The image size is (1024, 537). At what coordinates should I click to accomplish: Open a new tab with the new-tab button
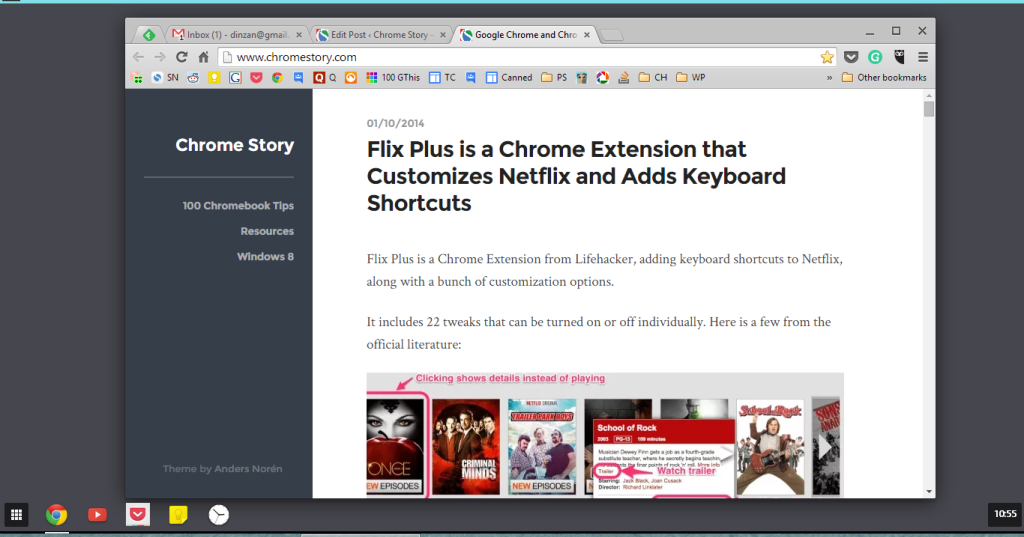611,35
